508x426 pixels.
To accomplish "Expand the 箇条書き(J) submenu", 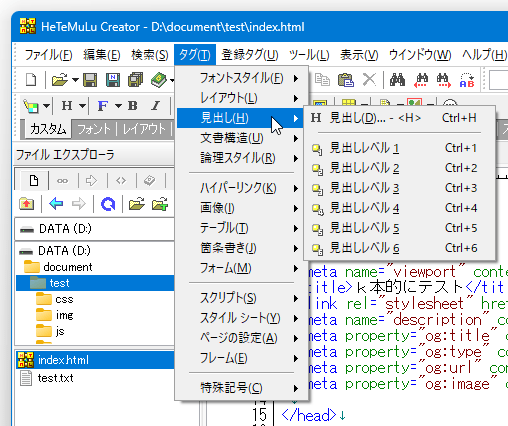I will pos(241,248).
